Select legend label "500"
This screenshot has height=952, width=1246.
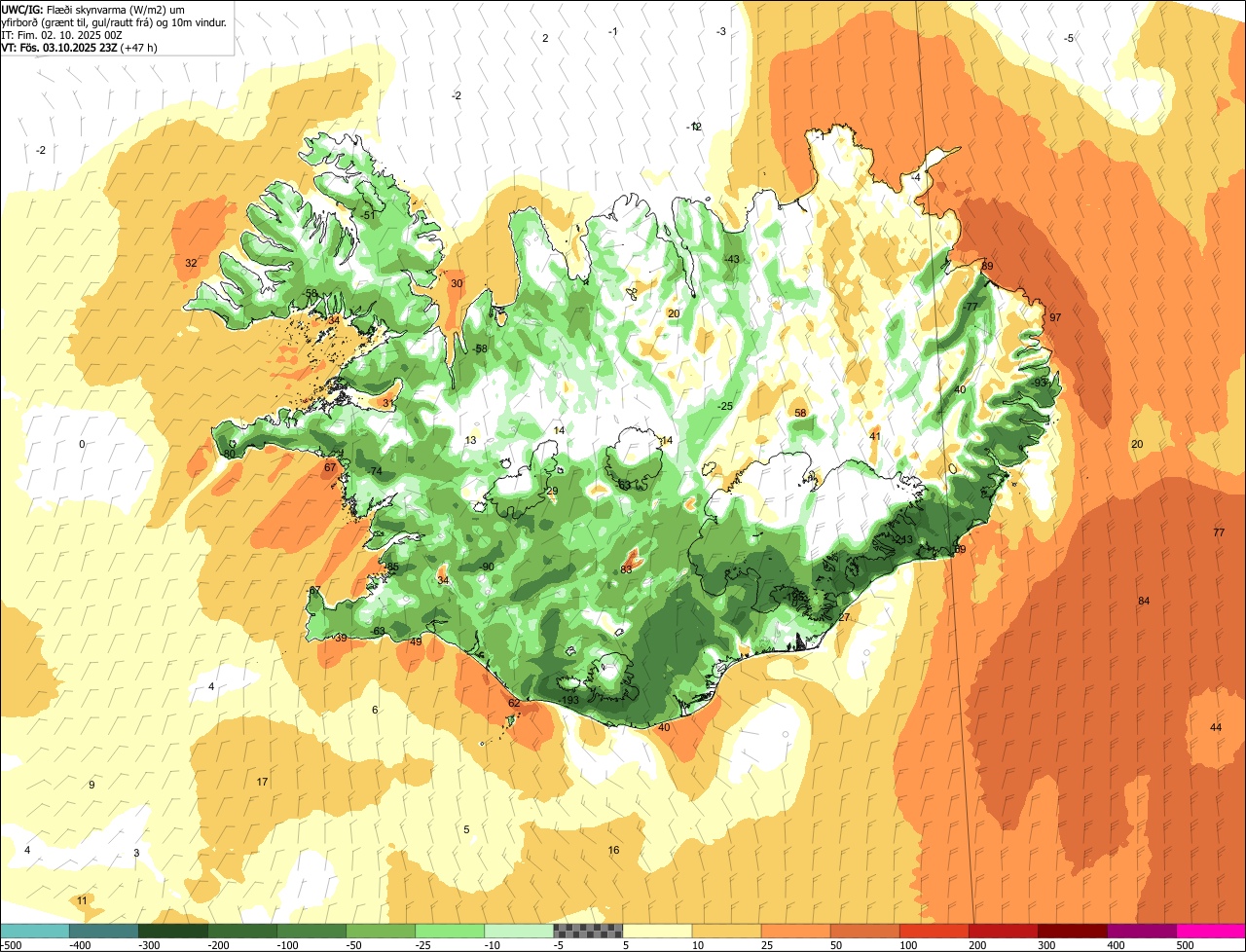[1185, 945]
